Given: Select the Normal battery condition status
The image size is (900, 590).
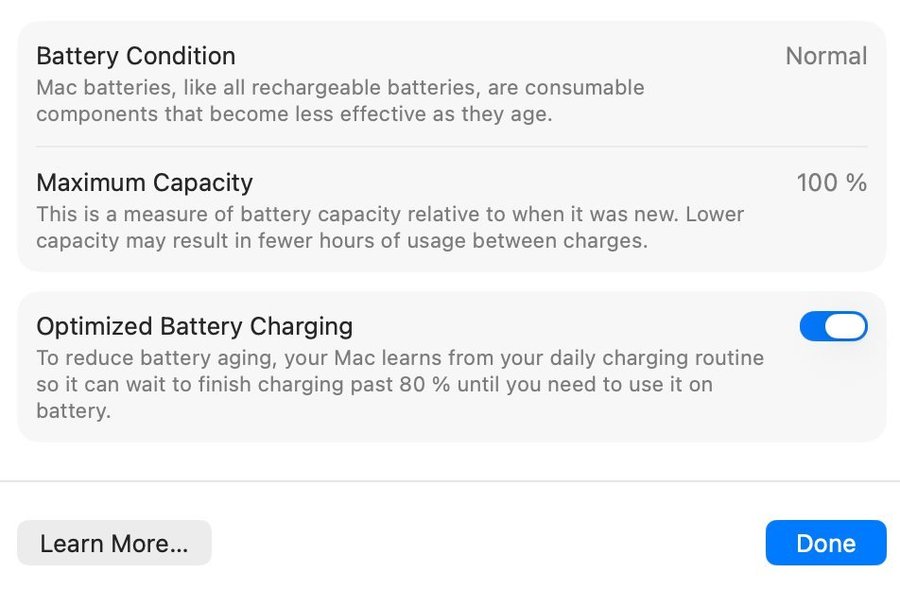Looking at the screenshot, I should click(826, 56).
